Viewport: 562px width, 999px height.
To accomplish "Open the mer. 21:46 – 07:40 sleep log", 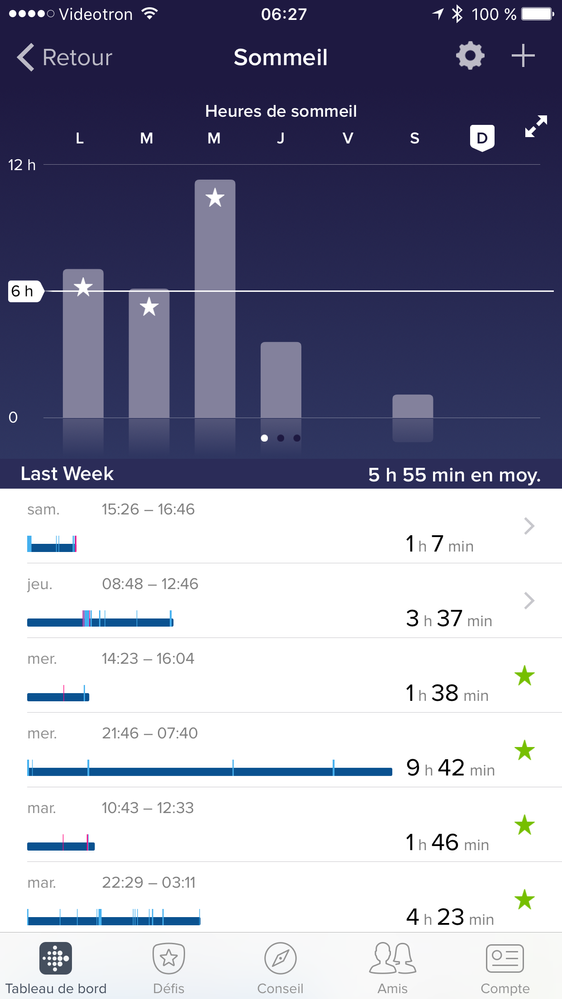I will (x=281, y=750).
